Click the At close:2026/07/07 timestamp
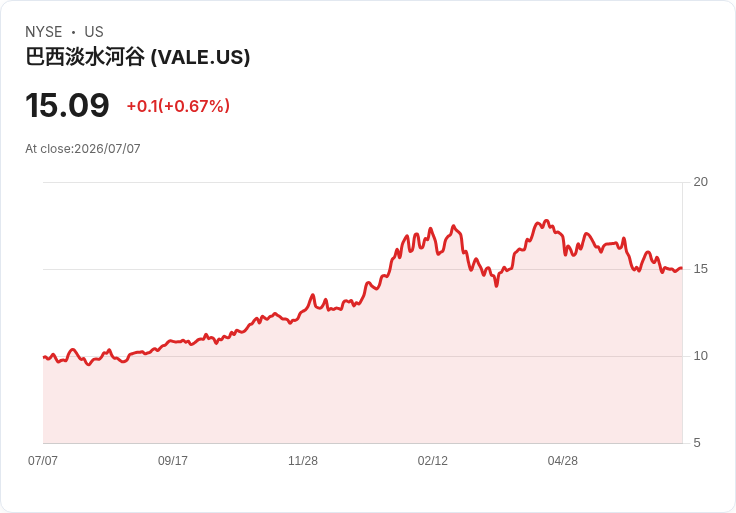This screenshot has width=736, height=513. point(83,149)
